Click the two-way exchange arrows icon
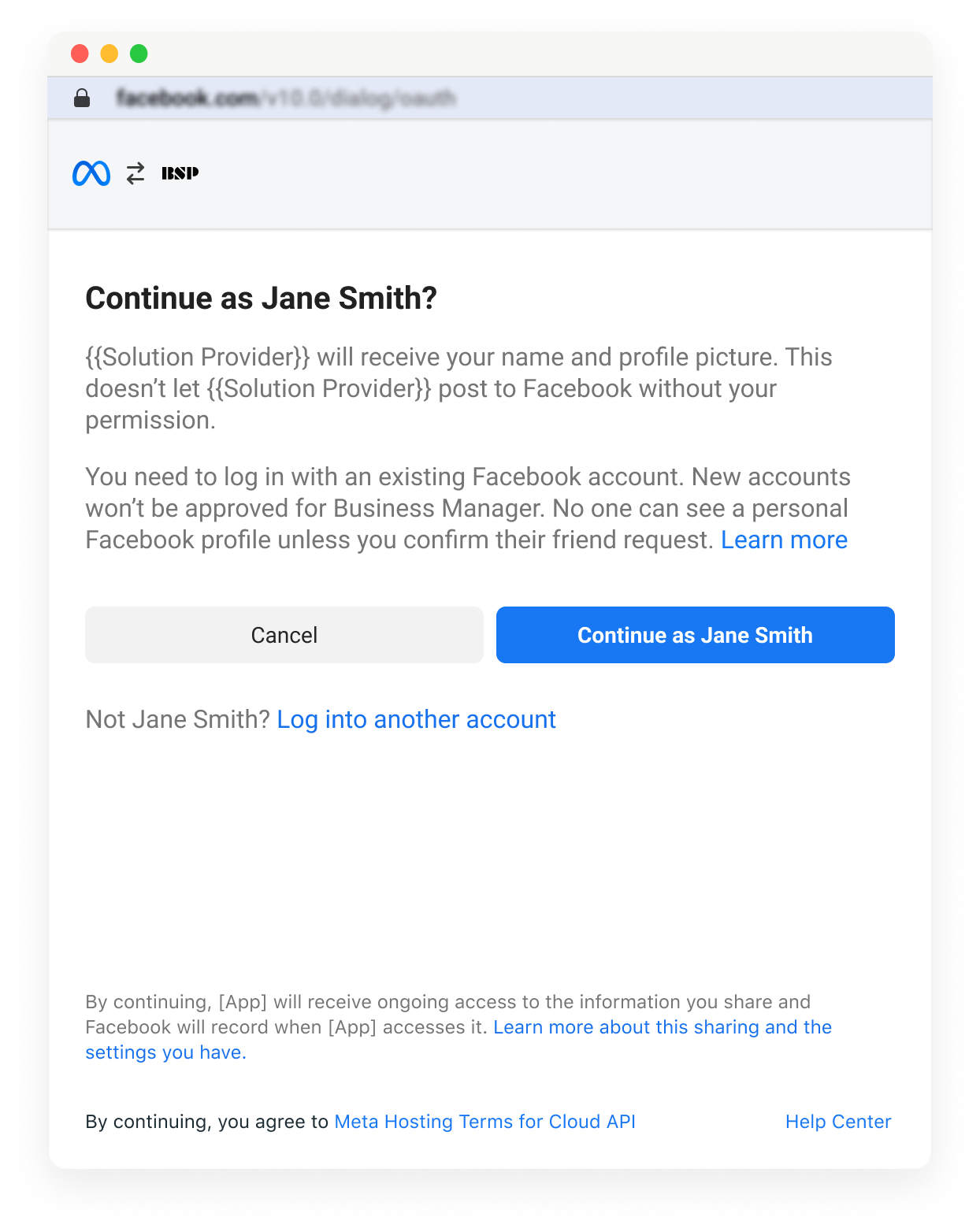The width and height of the screenshot is (980, 1232). [135, 173]
